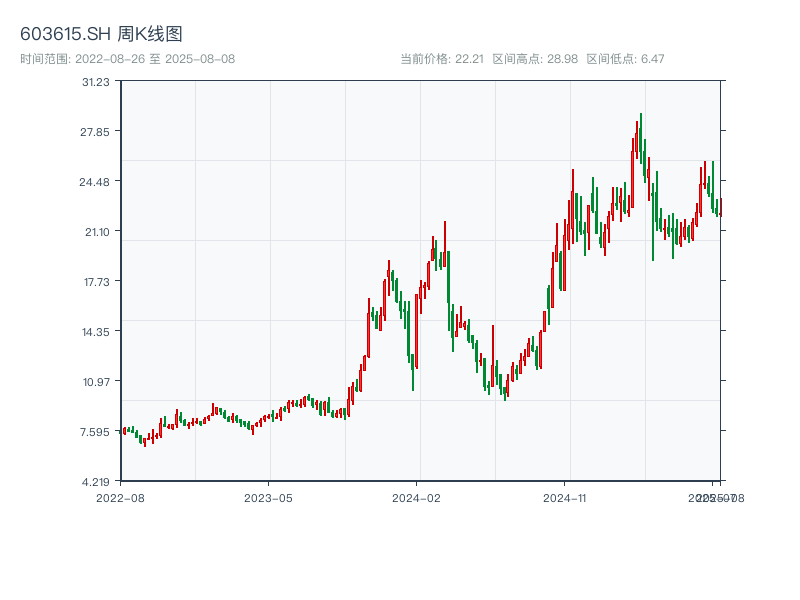Click the 7.595 y-axis price label

pyautogui.click(x=96, y=432)
